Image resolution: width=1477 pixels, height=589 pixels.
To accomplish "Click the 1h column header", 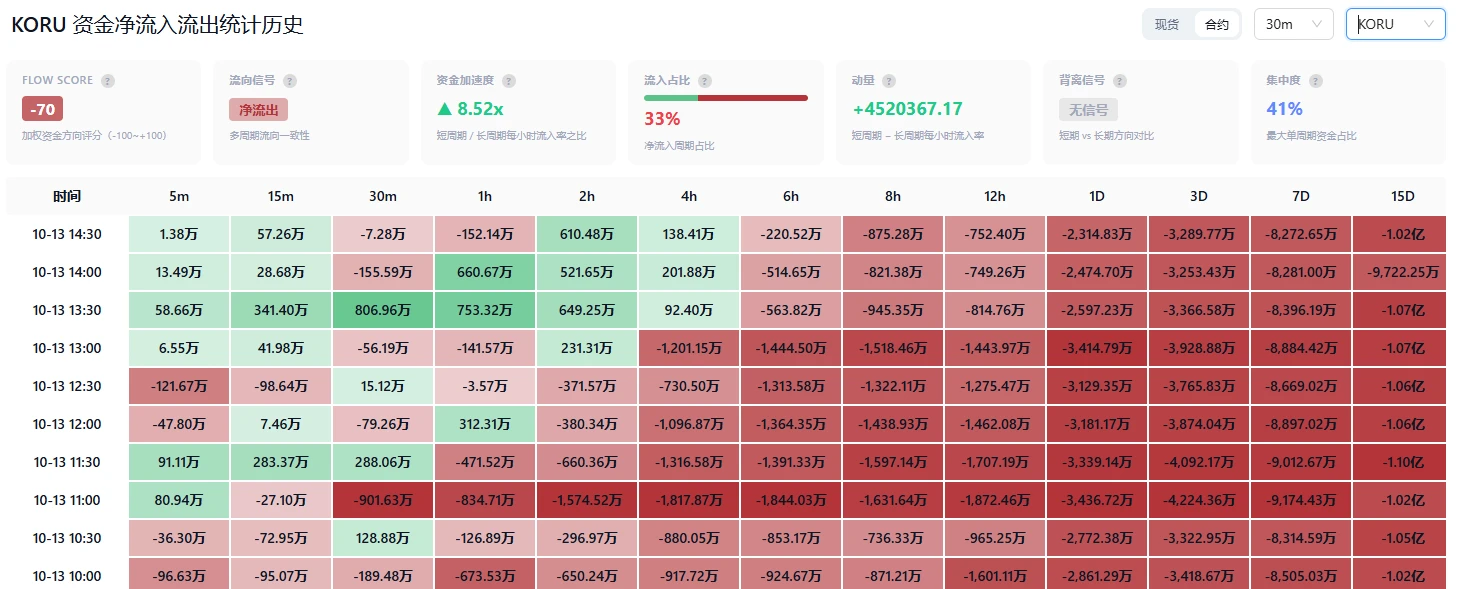I will point(485,196).
